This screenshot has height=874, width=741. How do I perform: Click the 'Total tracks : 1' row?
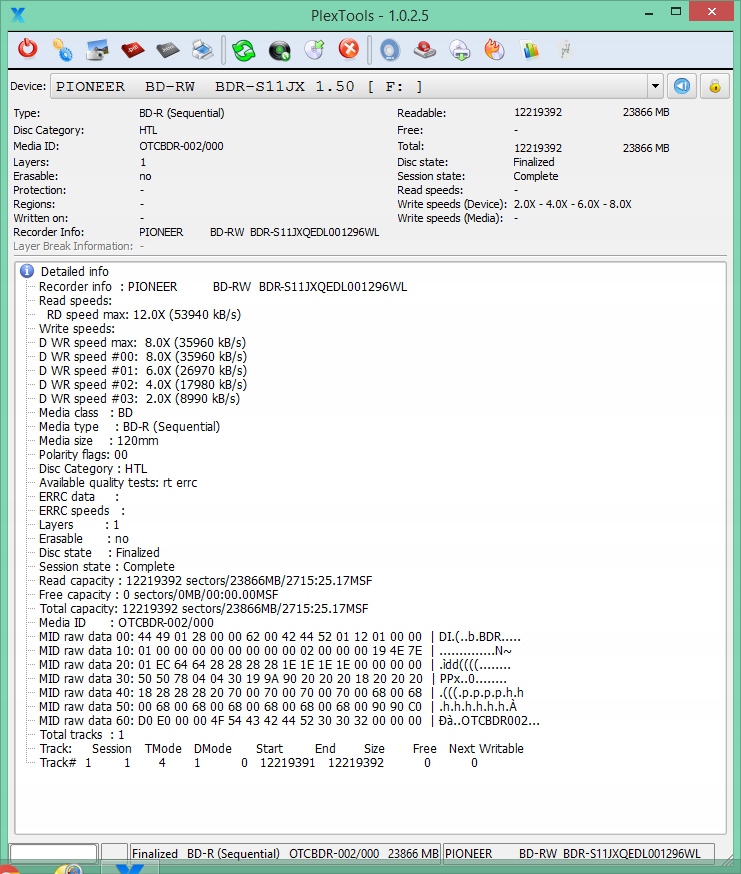[81, 735]
